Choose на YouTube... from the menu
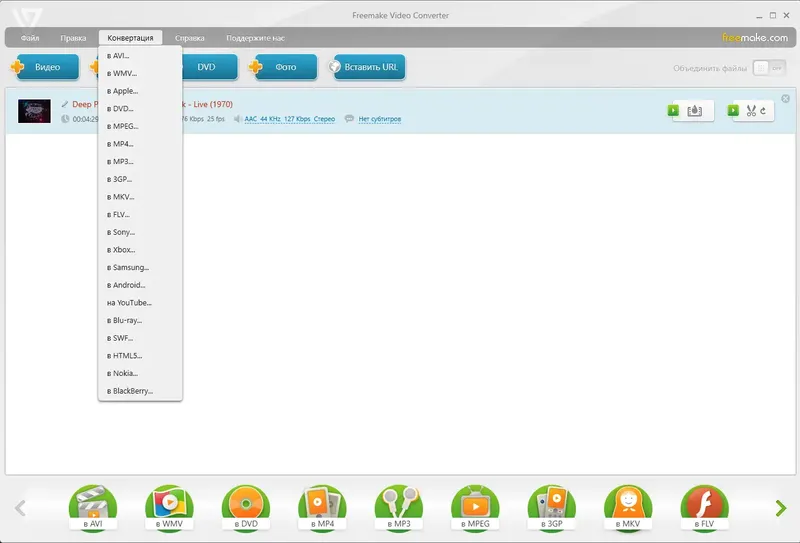Viewport: 800px width, 543px height. coord(140,303)
